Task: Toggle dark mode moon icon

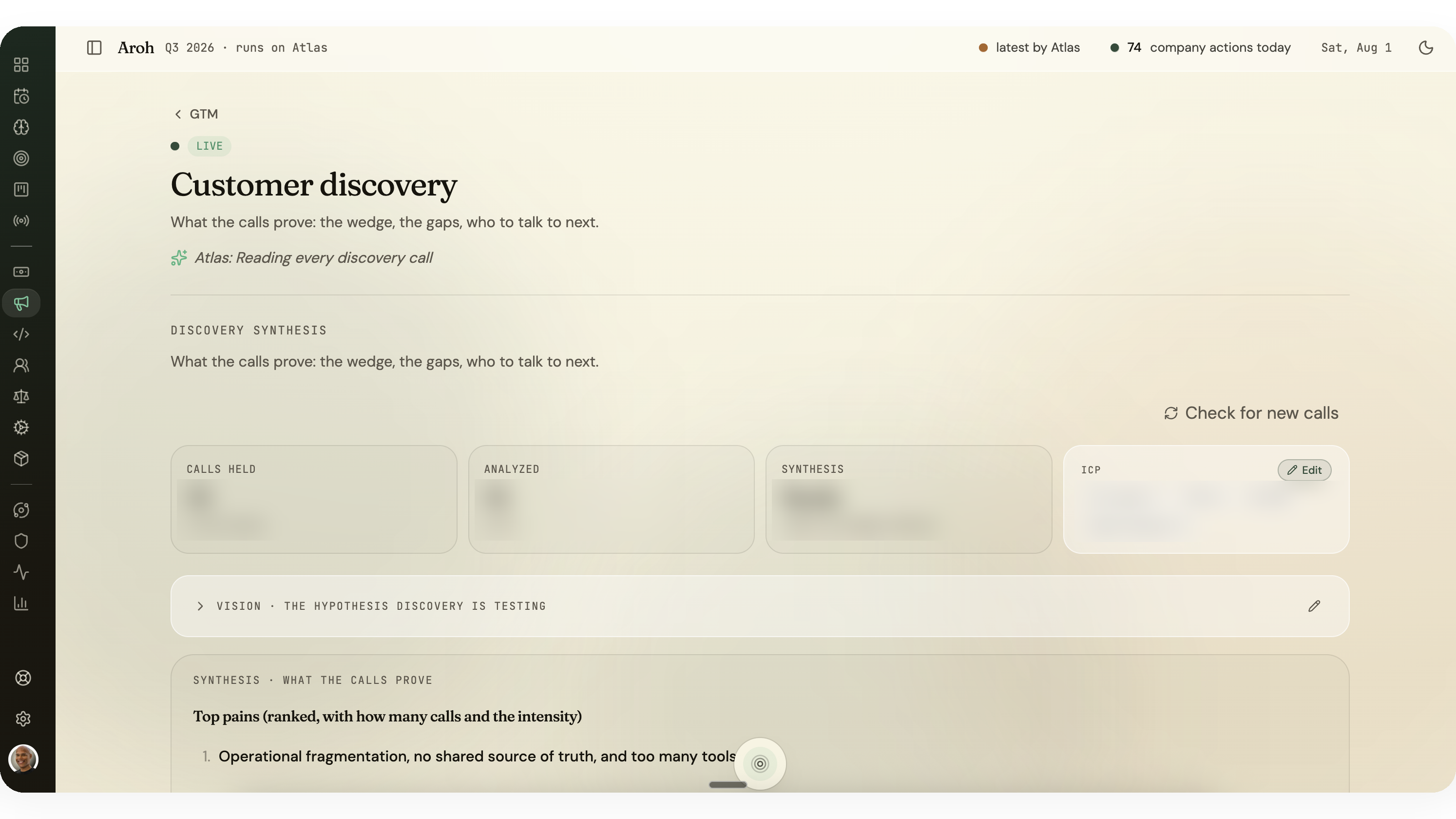Action: click(1426, 47)
